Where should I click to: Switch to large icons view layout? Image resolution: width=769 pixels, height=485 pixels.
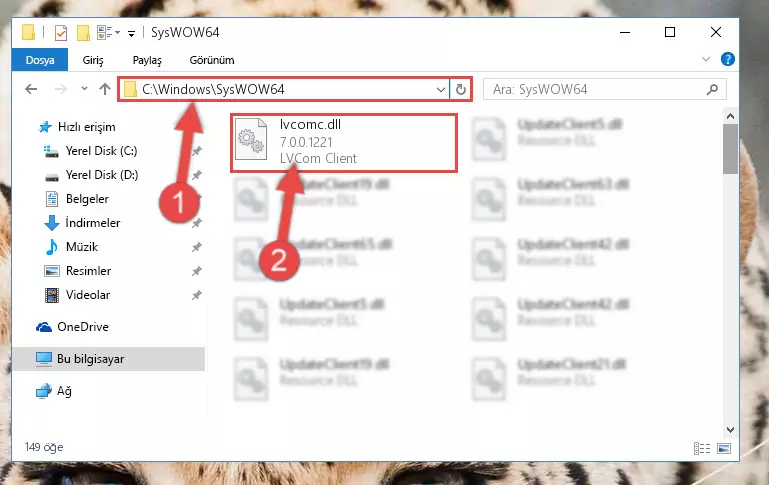coord(724,448)
